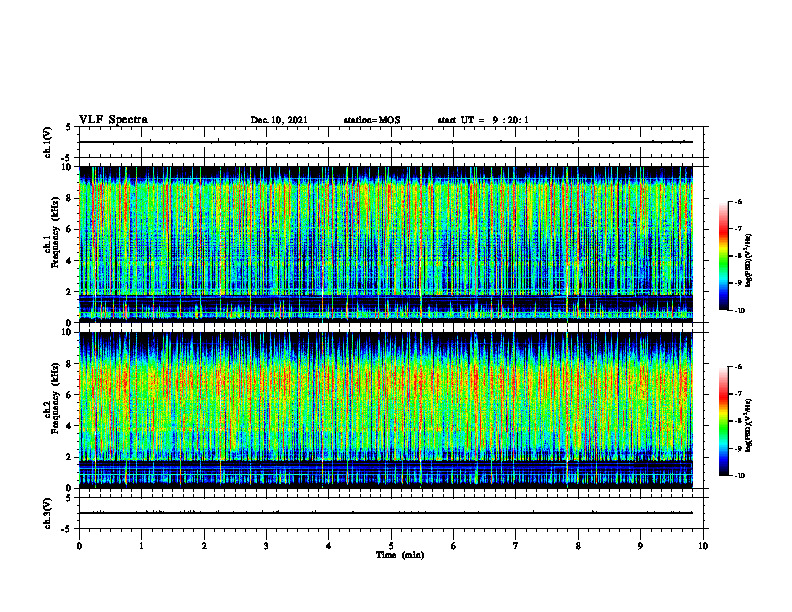This screenshot has width=792, height=612.
Task: Click the "VLF Spectra" plot title
Action: (113, 120)
